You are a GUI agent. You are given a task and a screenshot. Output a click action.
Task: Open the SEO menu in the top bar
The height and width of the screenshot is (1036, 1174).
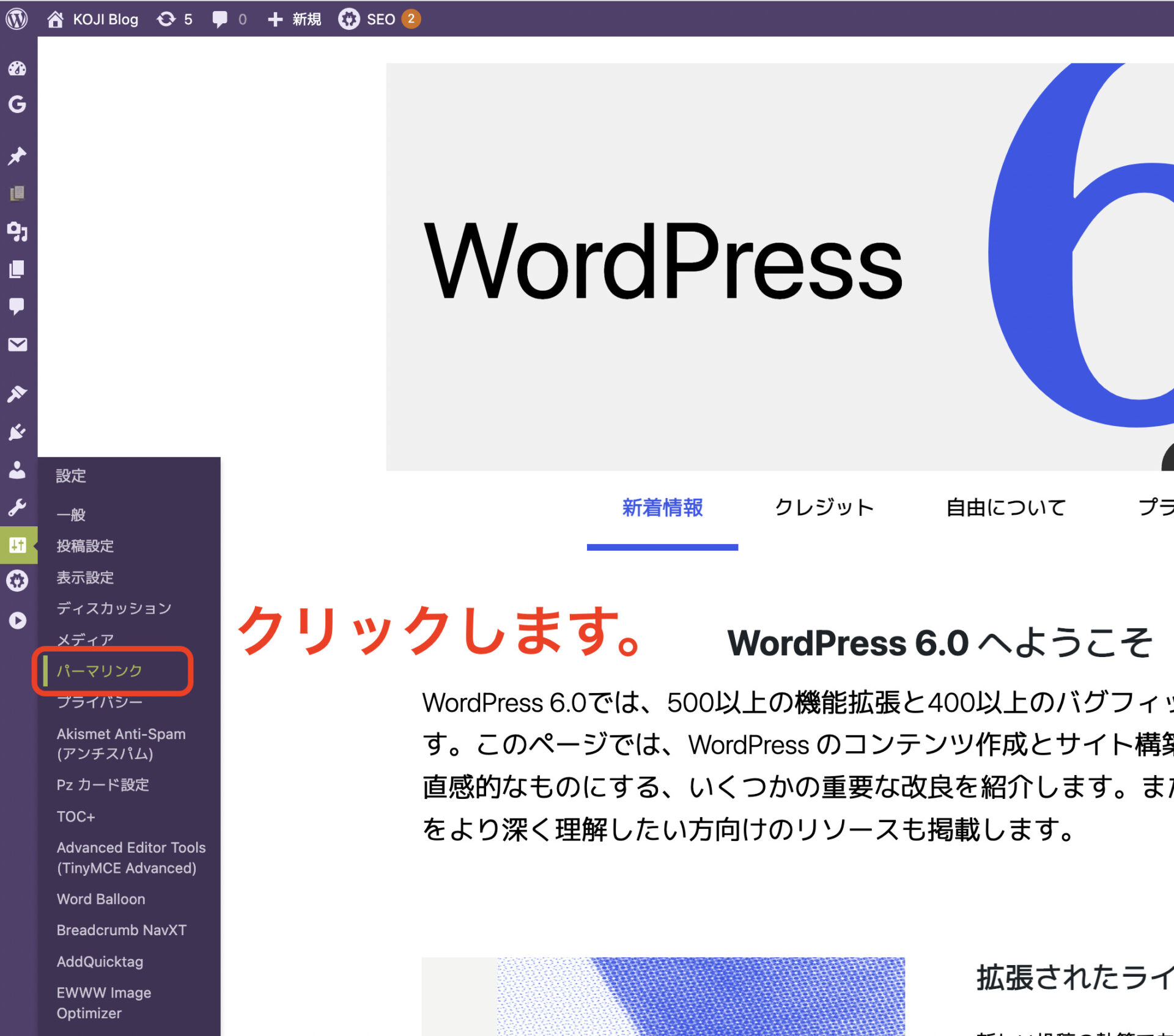point(379,19)
